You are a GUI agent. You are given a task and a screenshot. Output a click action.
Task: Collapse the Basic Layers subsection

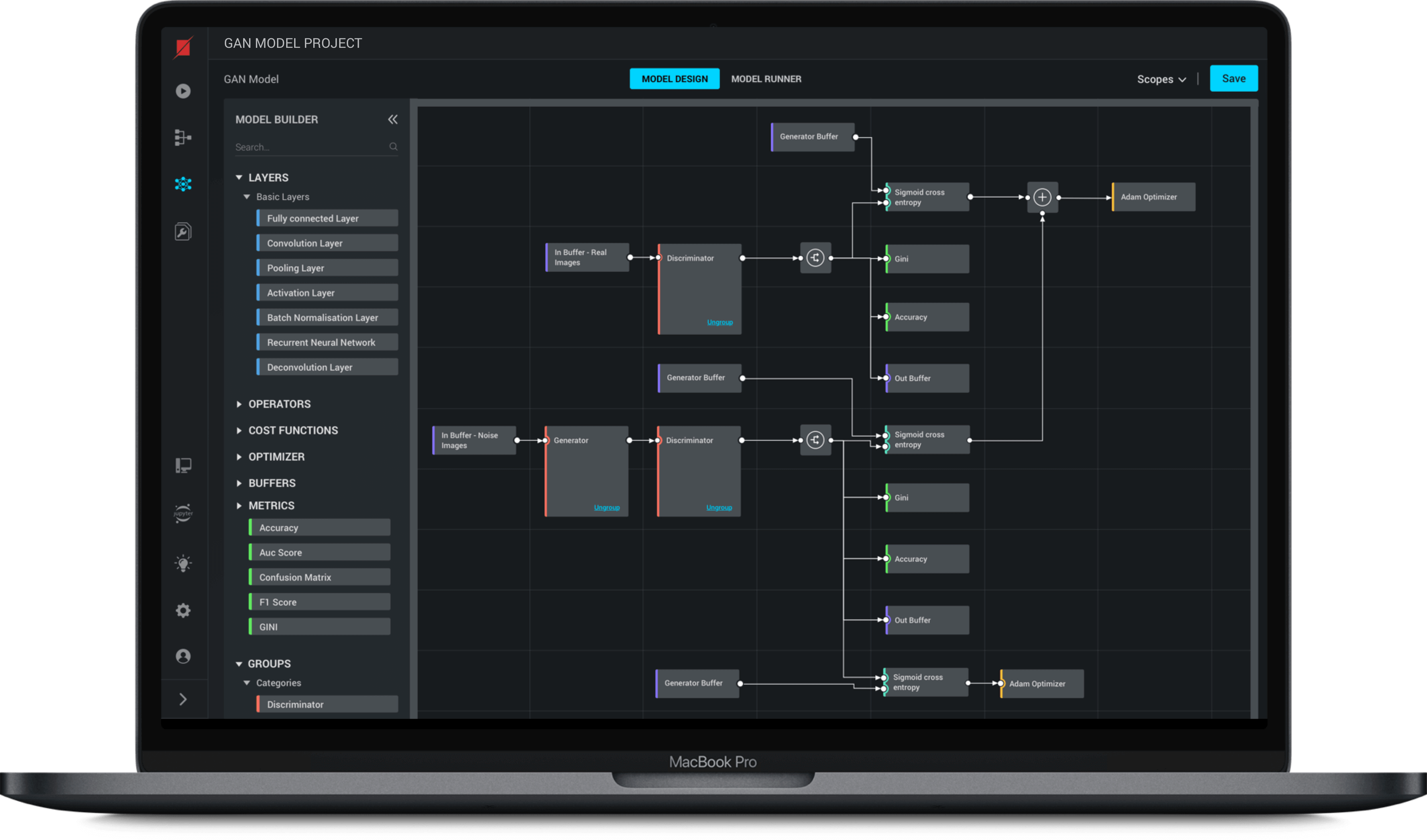(247, 197)
